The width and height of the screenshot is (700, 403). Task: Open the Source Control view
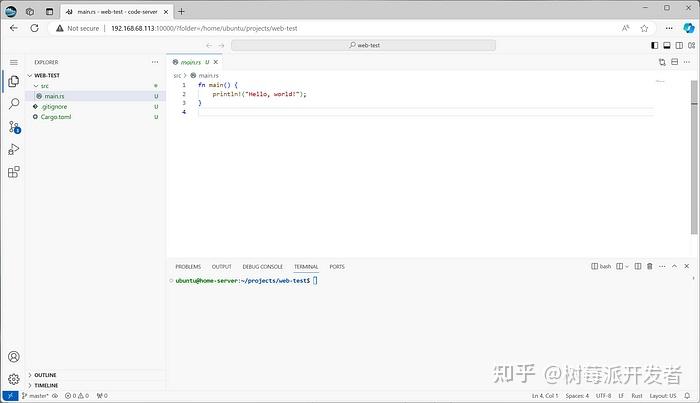click(x=14, y=127)
